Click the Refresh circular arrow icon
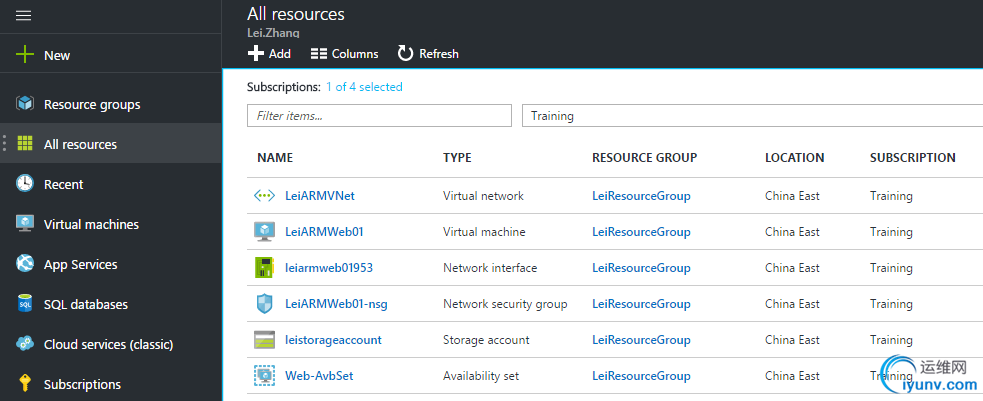 406,54
